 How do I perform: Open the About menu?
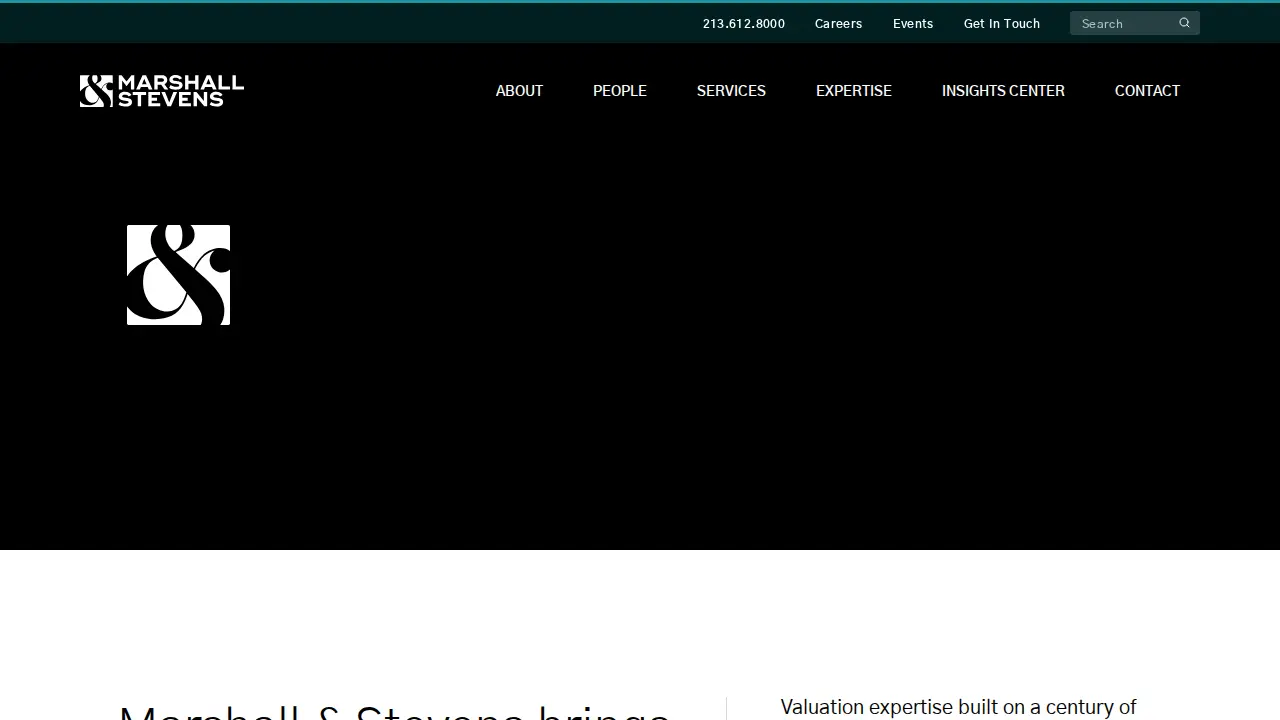click(519, 91)
